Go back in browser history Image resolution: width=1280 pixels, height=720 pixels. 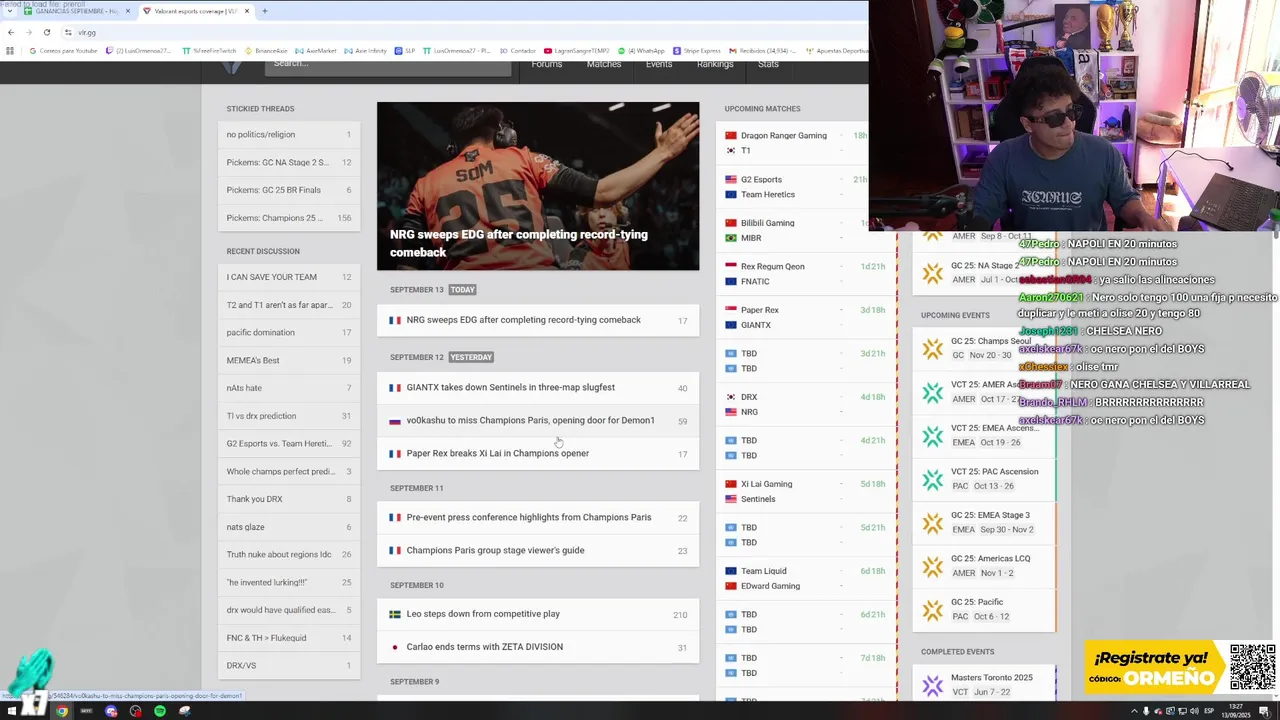click(x=10, y=32)
